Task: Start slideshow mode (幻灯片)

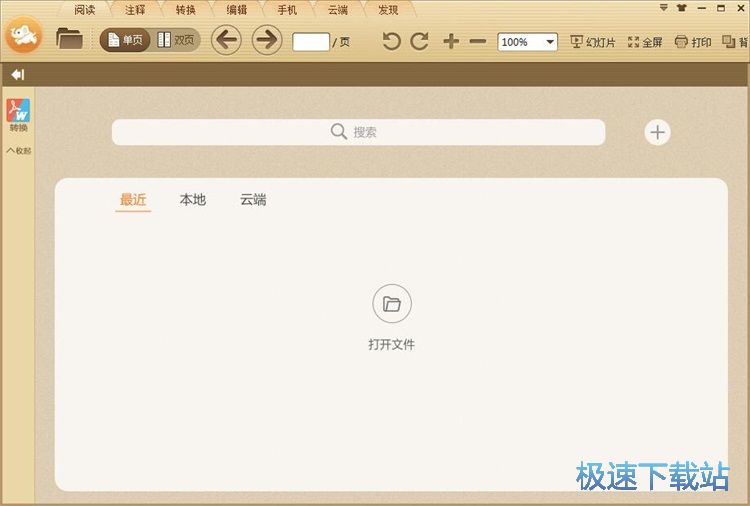Action: [x=593, y=42]
